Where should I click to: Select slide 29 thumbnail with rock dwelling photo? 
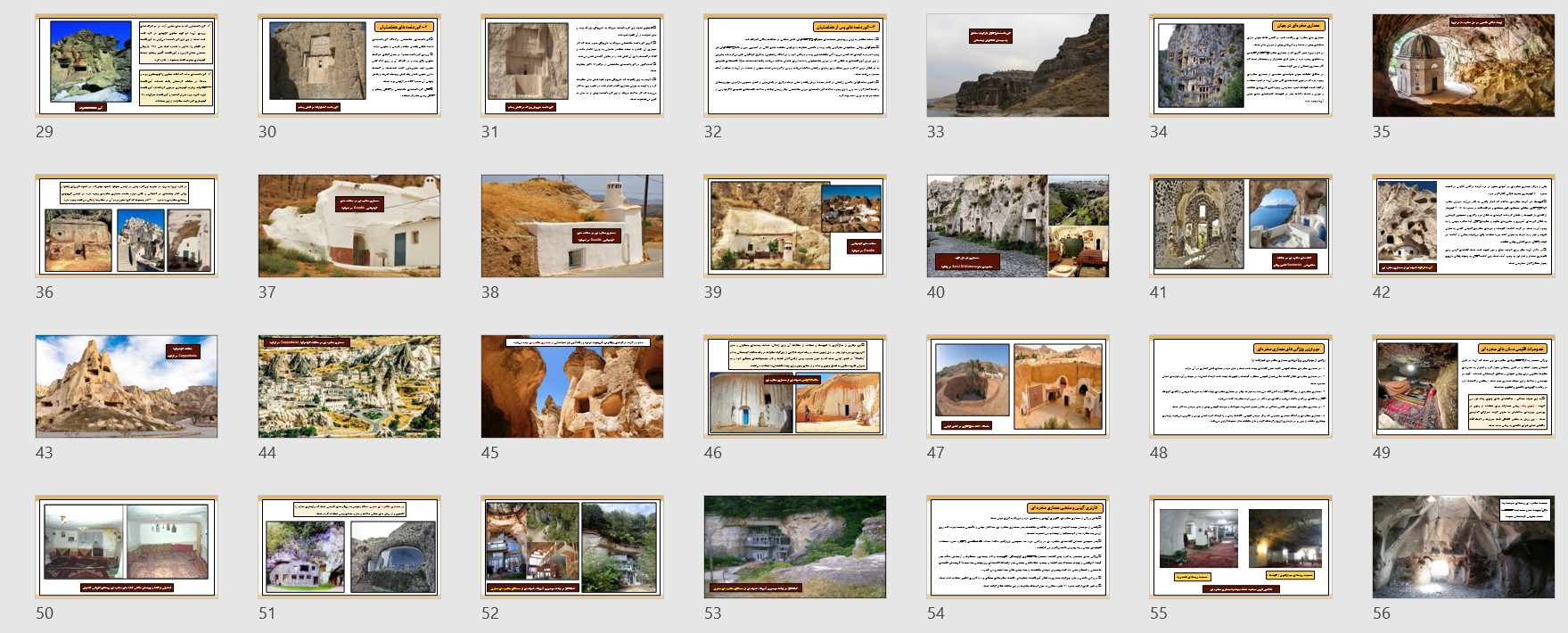[126, 65]
